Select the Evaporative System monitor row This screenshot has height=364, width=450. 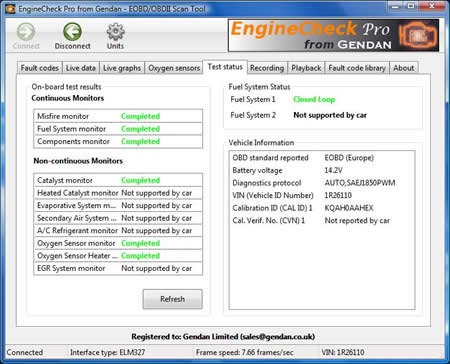[x=118, y=206]
